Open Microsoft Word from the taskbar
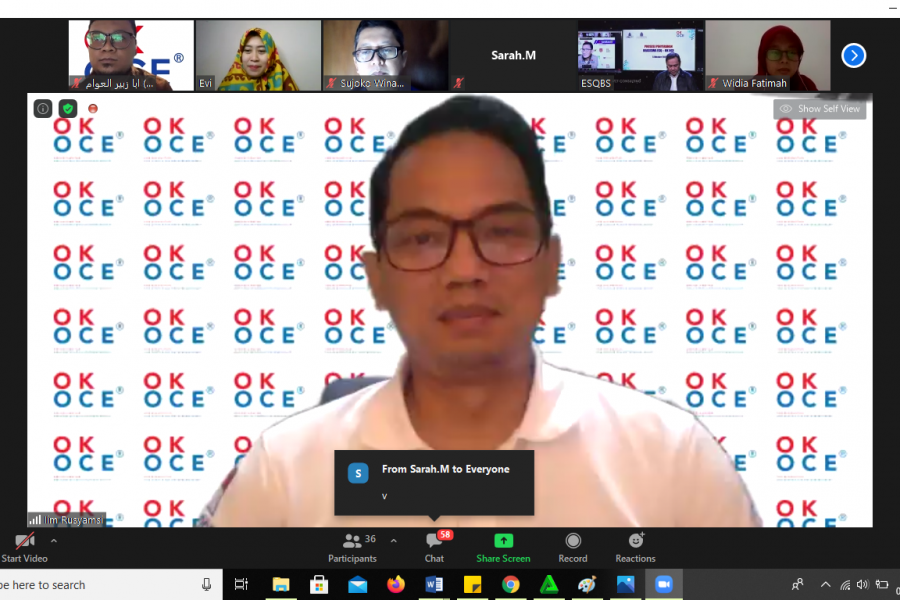 click(434, 585)
